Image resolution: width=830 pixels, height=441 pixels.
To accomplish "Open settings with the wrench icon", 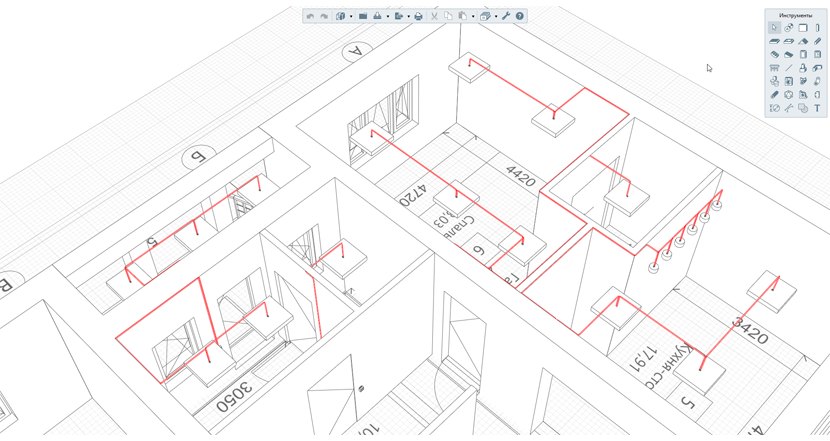I will 506,16.
